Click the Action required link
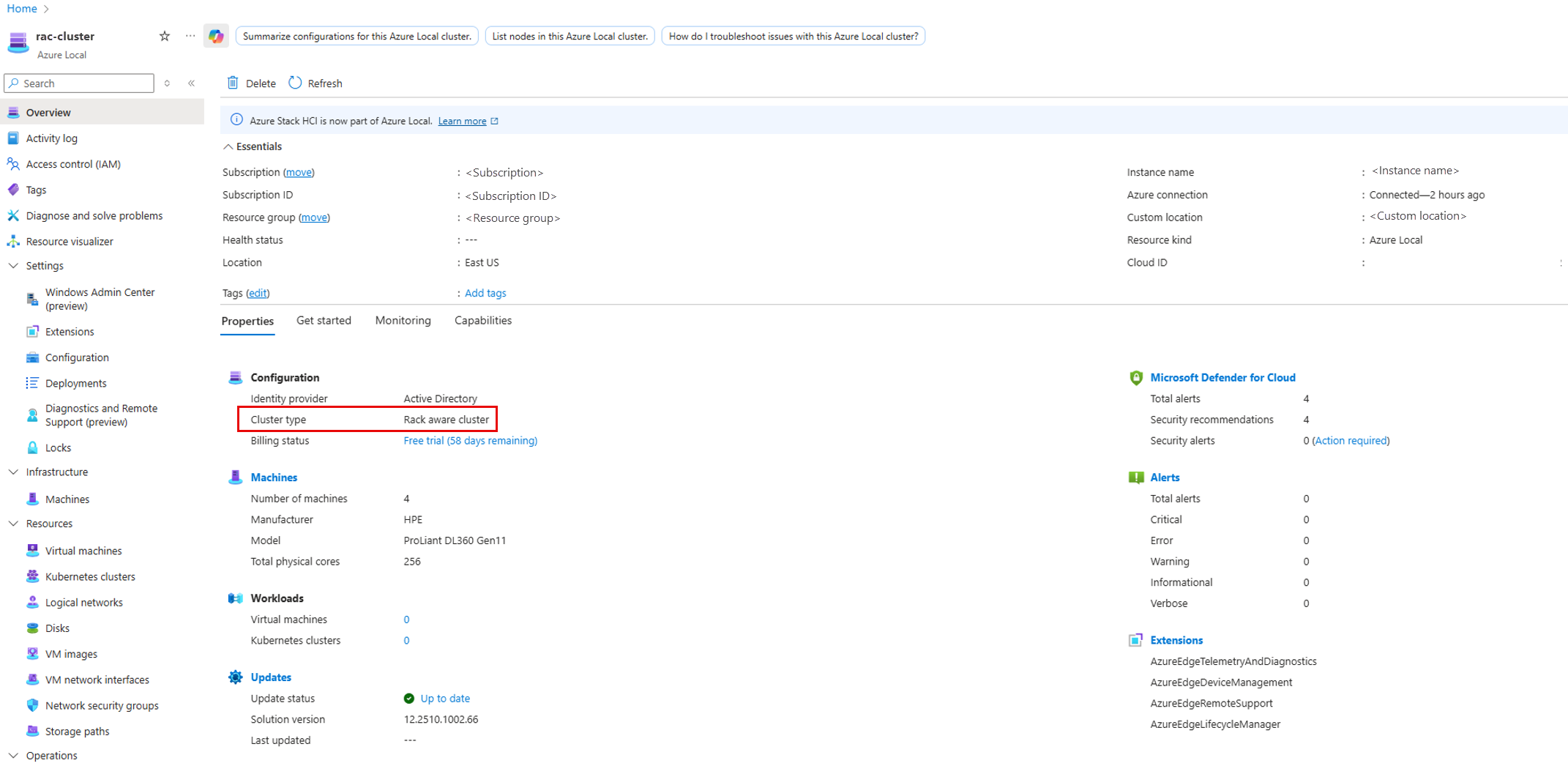This screenshot has width=1568, height=766. pyautogui.click(x=1351, y=441)
